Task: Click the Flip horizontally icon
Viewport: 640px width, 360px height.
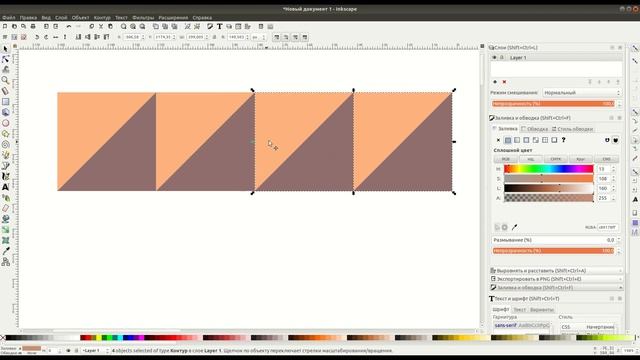Action: 56,37
